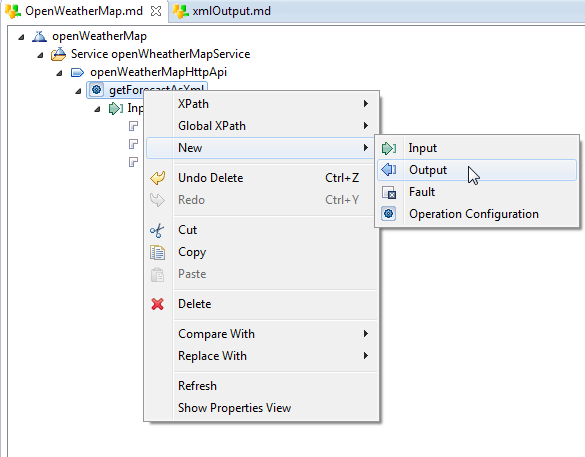Choose Show Properties View
This screenshot has height=457, width=585.
pos(261,407)
